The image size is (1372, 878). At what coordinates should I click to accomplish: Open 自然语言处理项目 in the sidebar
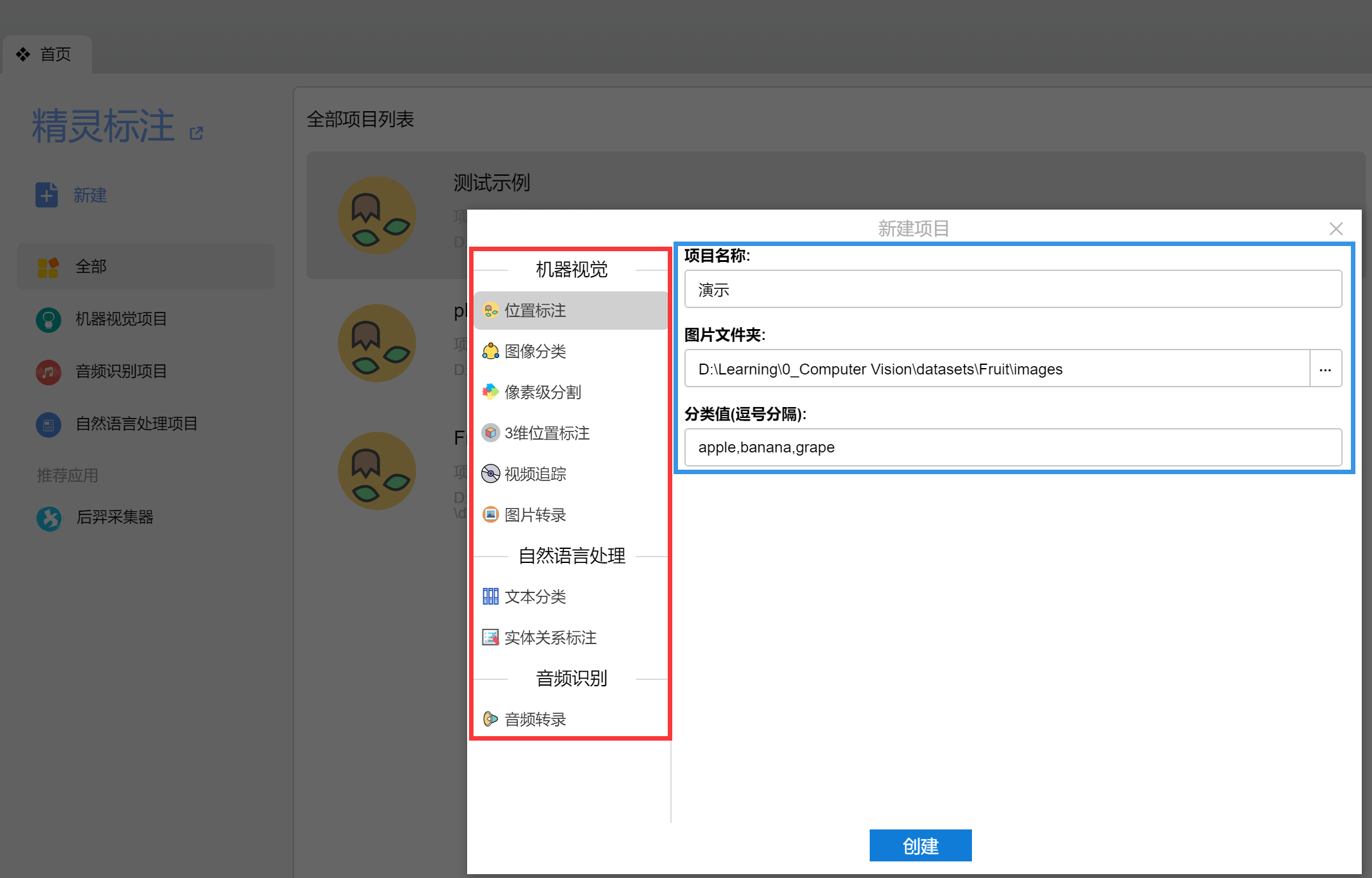click(x=136, y=424)
